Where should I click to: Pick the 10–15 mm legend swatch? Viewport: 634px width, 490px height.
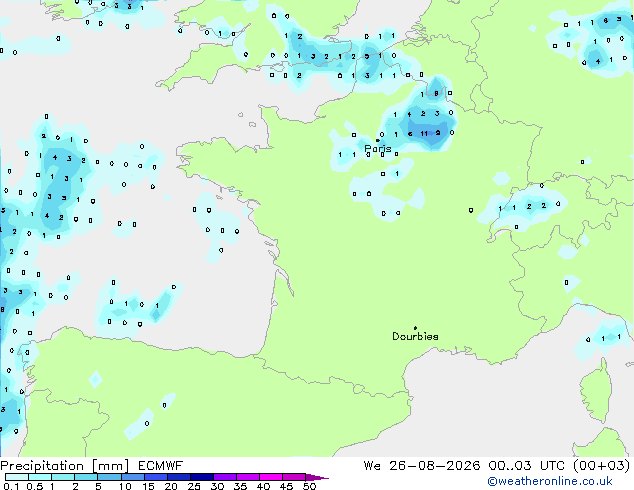coord(132,477)
